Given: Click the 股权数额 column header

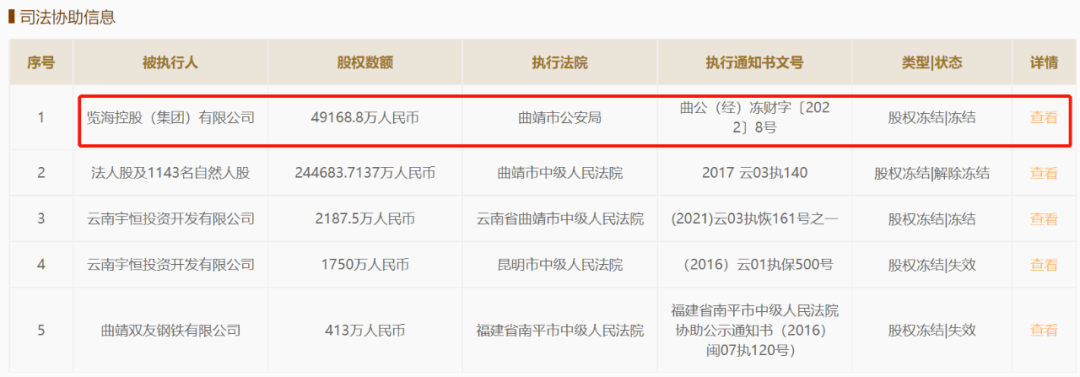Looking at the screenshot, I should click(365, 63).
